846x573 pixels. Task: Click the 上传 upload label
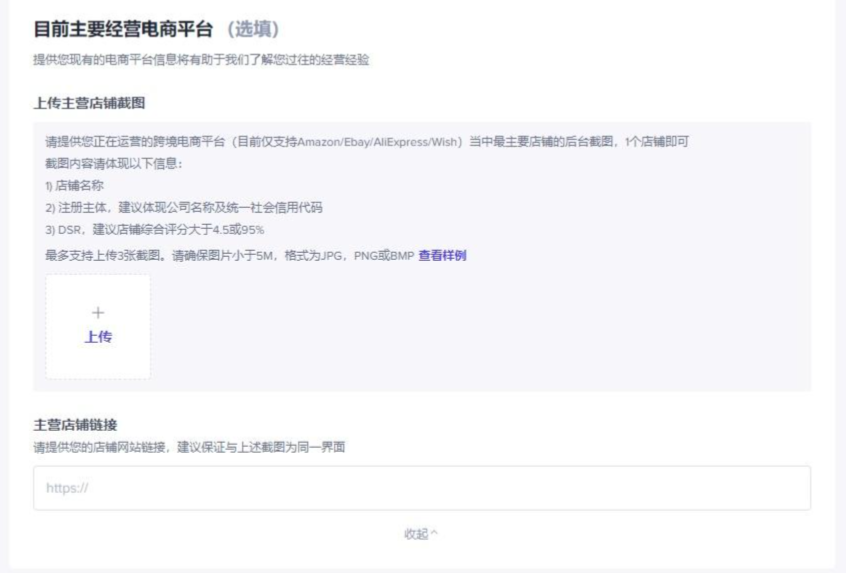pos(98,337)
